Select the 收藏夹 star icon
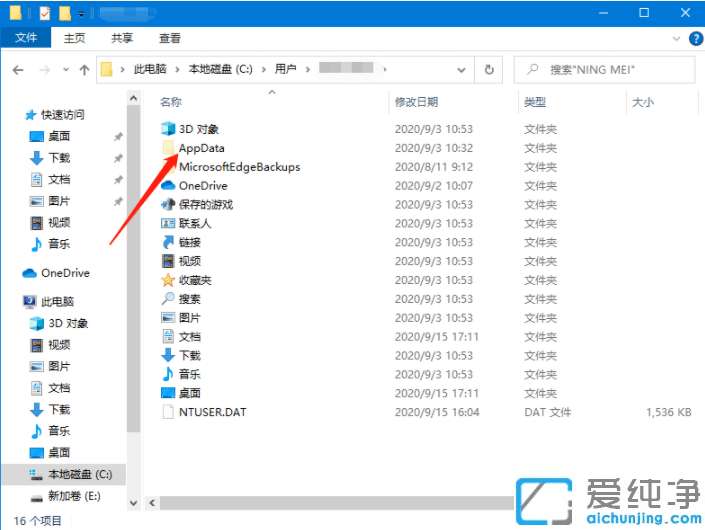 click(168, 280)
